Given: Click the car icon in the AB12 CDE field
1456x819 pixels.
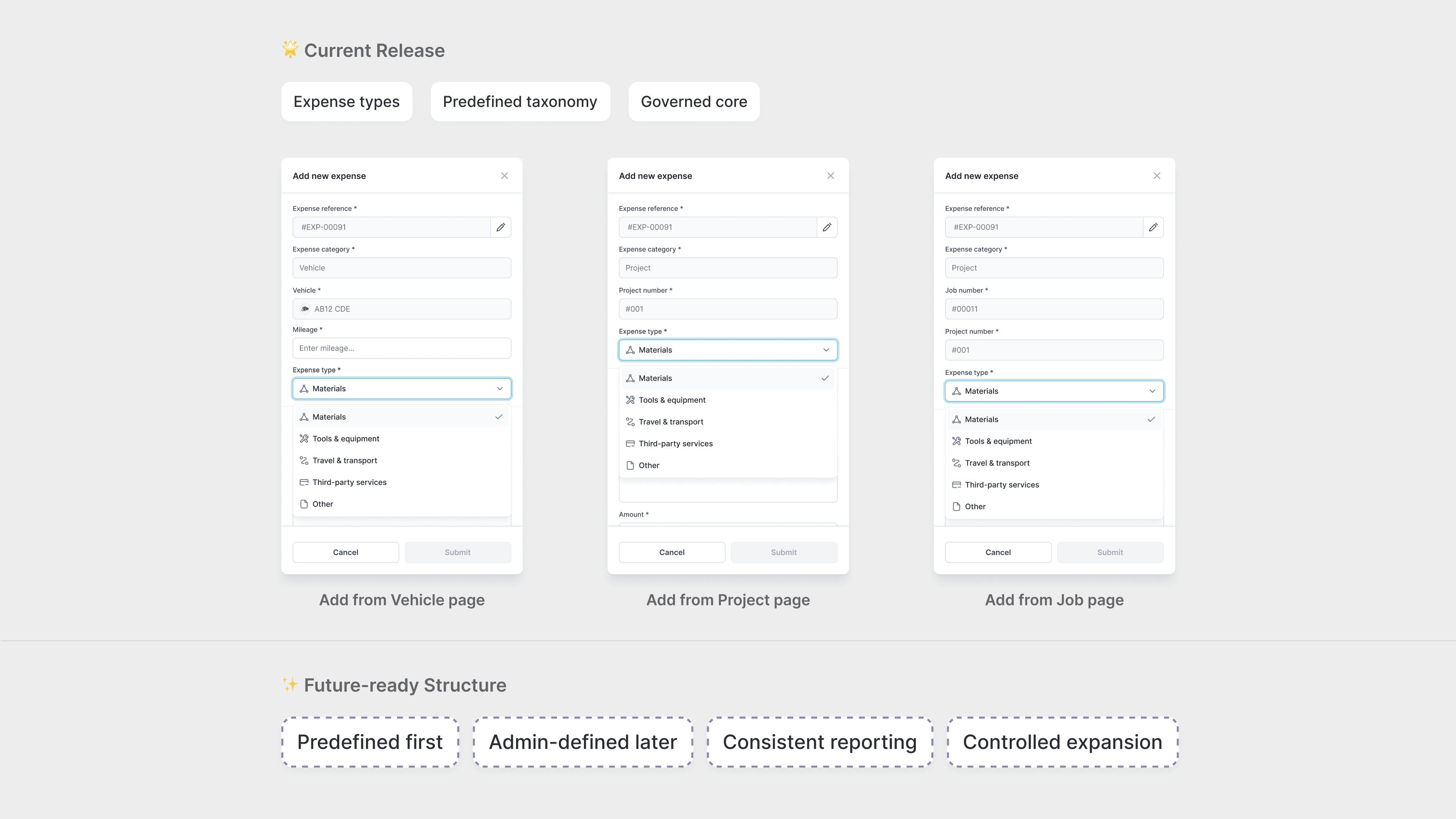Looking at the screenshot, I should point(305,309).
